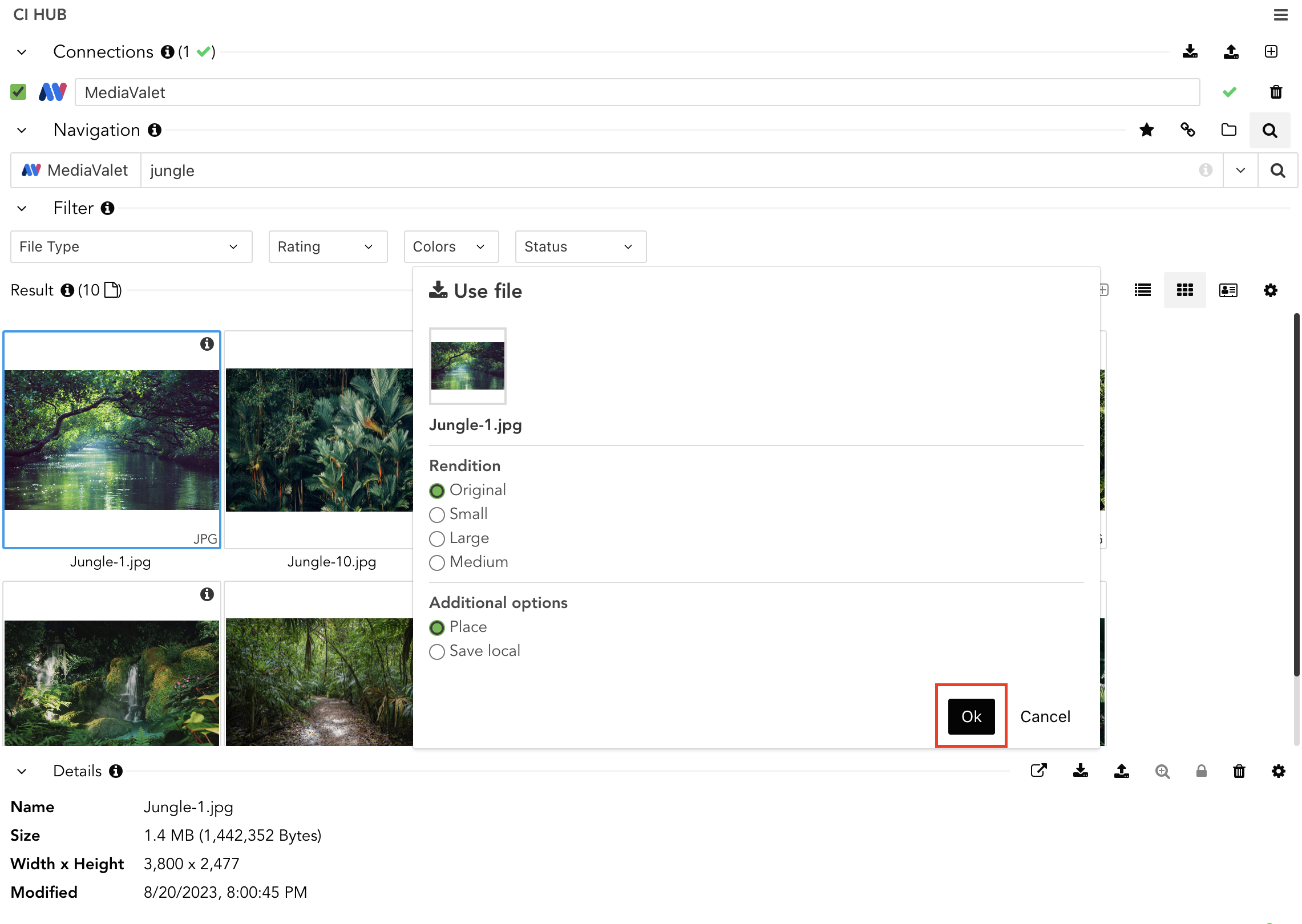The height and width of the screenshot is (924, 1302).
Task: Open the Rating filter dropdown
Action: (x=328, y=246)
